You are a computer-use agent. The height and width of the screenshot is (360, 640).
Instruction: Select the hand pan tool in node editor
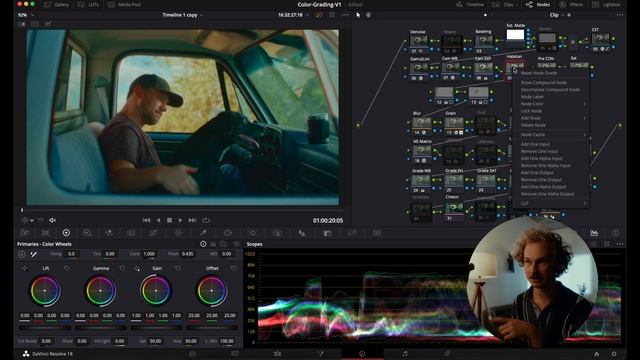368,15
